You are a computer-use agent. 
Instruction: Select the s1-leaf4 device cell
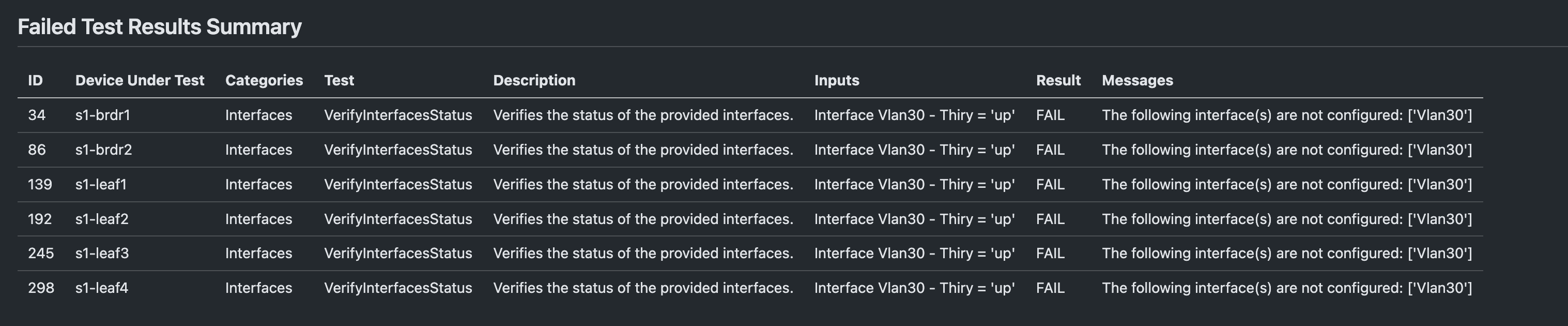(x=102, y=288)
